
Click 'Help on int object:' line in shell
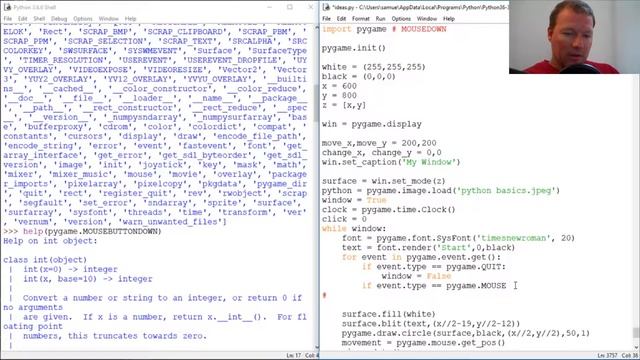[x=50, y=241]
